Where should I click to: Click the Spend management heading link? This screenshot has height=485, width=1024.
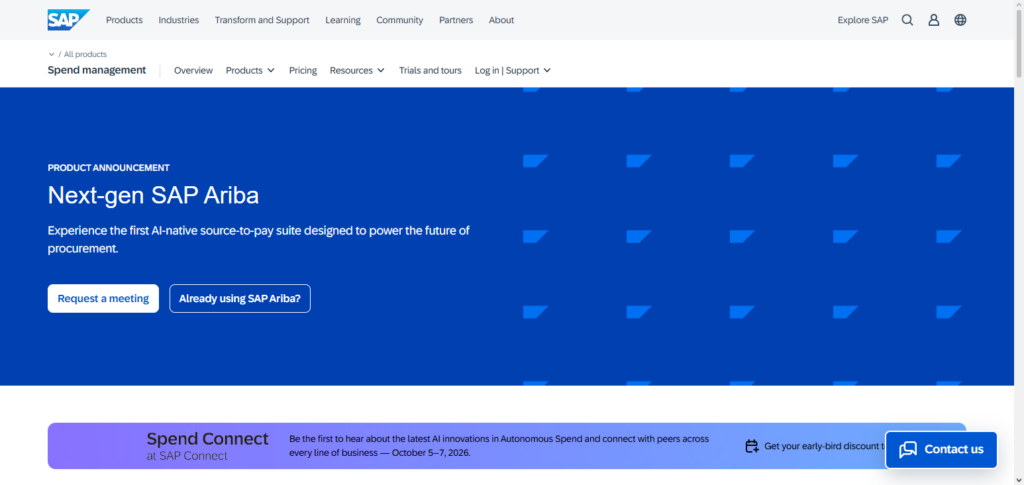(x=97, y=70)
